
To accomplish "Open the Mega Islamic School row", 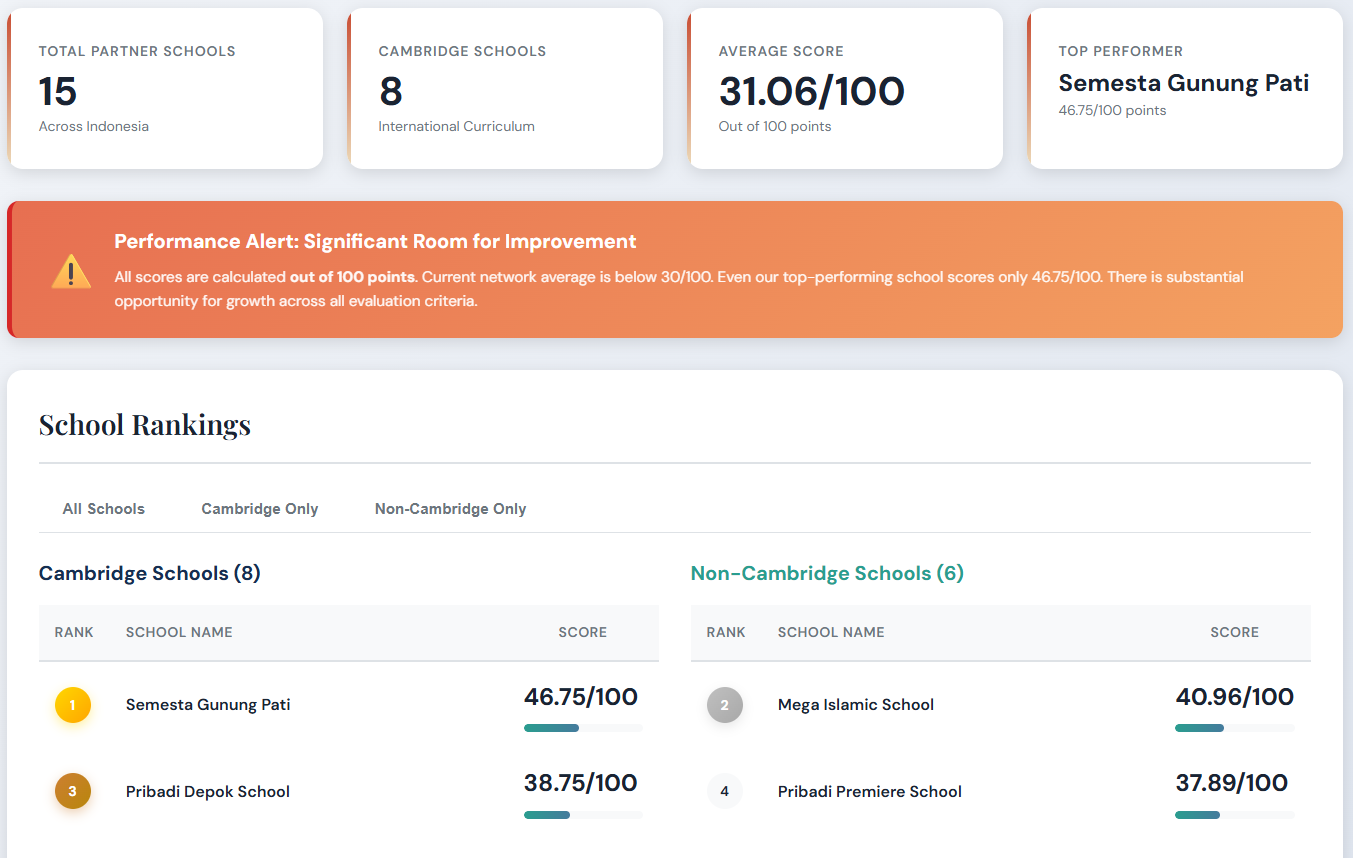I will click(856, 705).
